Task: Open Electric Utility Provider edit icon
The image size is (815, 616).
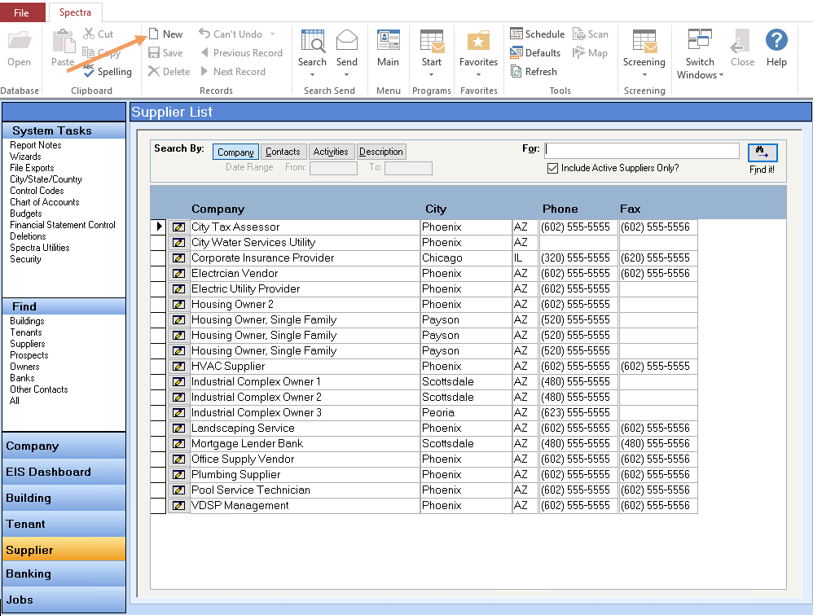Action: 179,289
